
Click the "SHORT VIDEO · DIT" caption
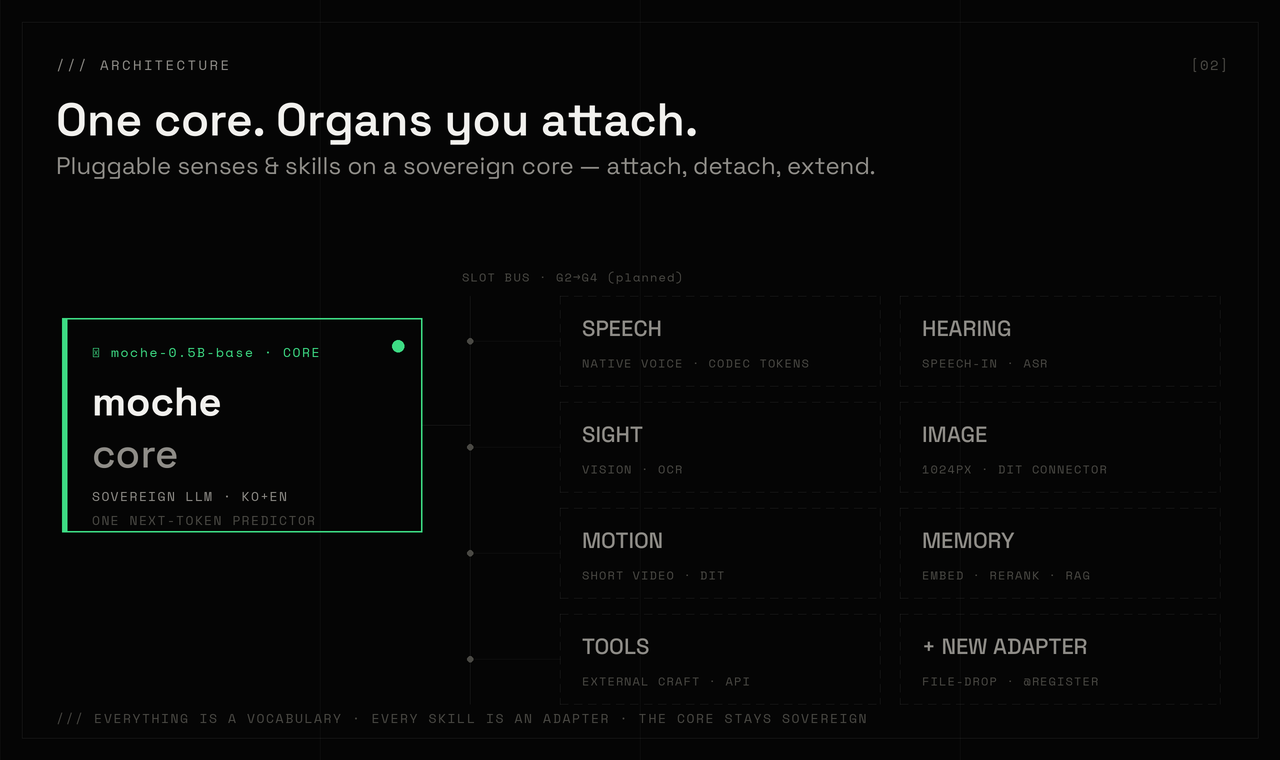click(653, 576)
